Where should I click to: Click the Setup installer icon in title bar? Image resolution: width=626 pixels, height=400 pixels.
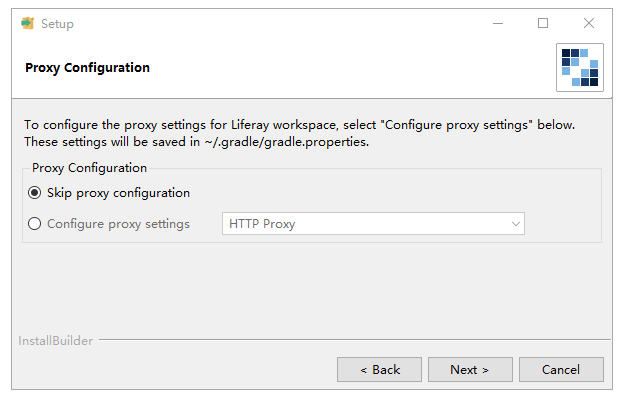click(x=27, y=23)
